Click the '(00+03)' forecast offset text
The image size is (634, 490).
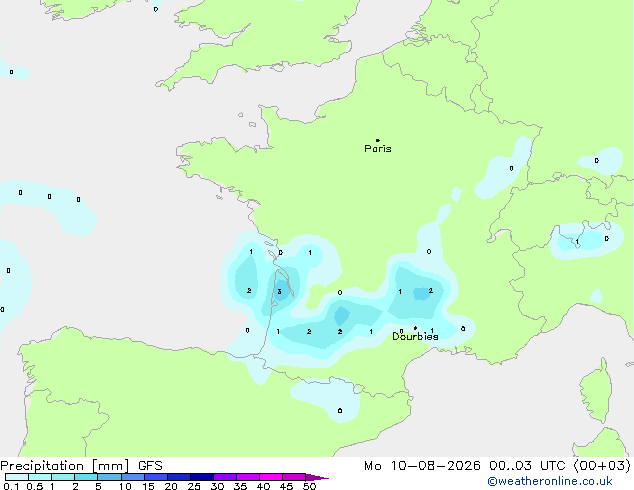coord(602,466)
